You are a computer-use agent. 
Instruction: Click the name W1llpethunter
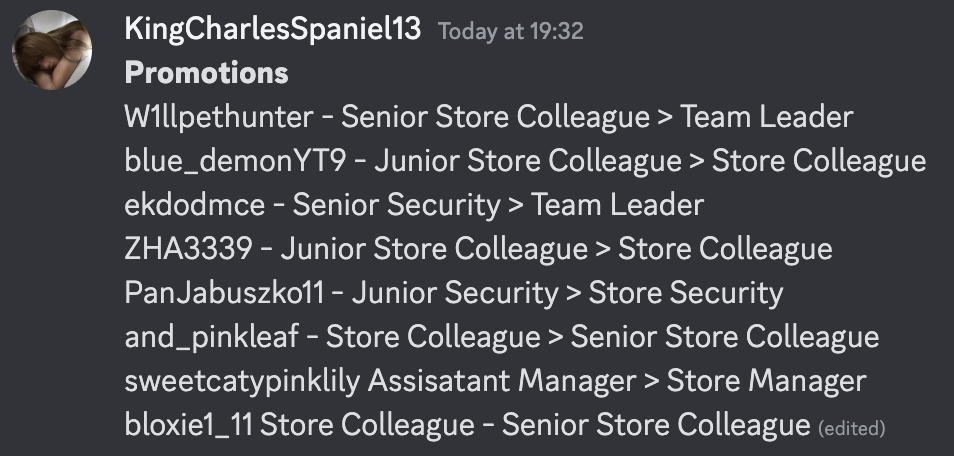pyautogui.click(x=218, y=118)
